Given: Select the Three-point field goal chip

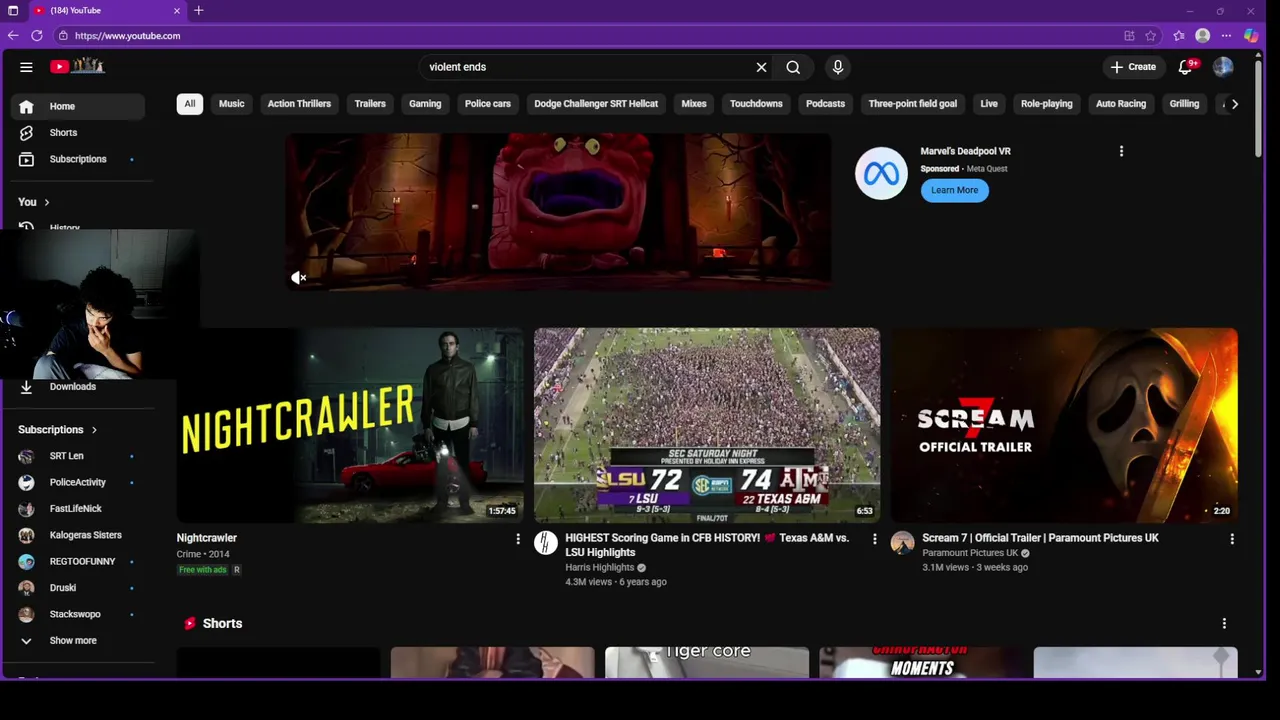Looking at the screenshot, I should point(913,104).
